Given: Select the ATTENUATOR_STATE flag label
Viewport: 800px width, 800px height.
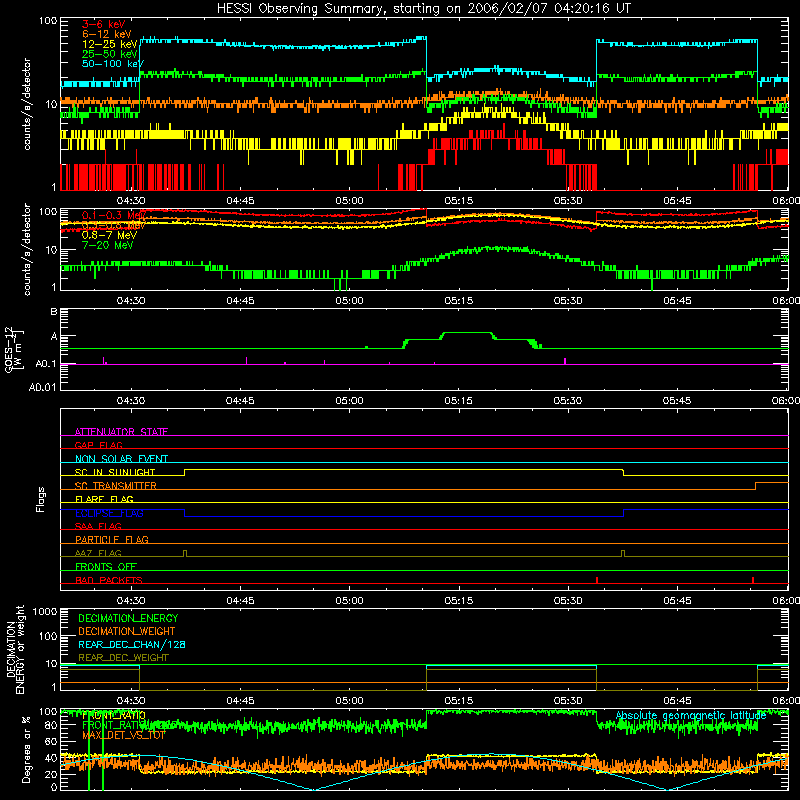Looking at the screenshot, I should (121, 432).
